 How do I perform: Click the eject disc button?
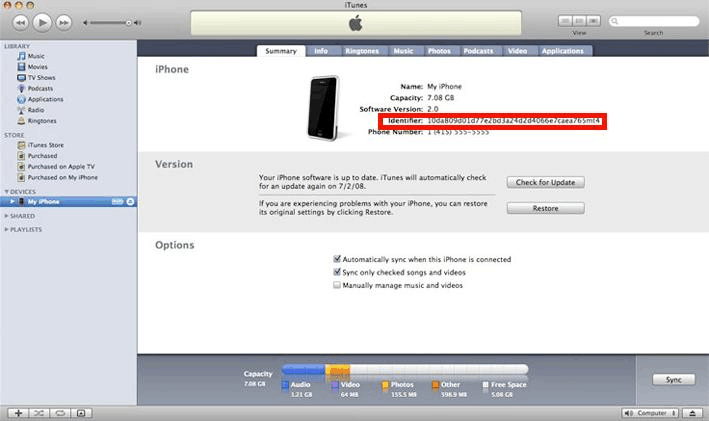pos(692,413)
